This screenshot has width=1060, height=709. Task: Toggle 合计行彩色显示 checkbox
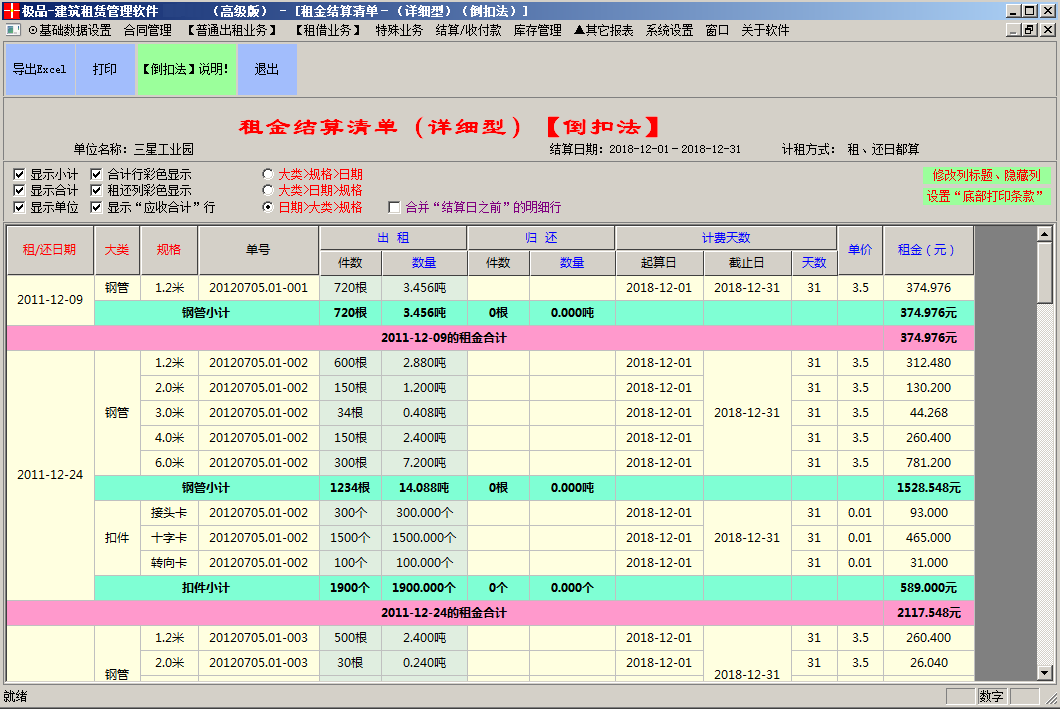click(96, 174)
